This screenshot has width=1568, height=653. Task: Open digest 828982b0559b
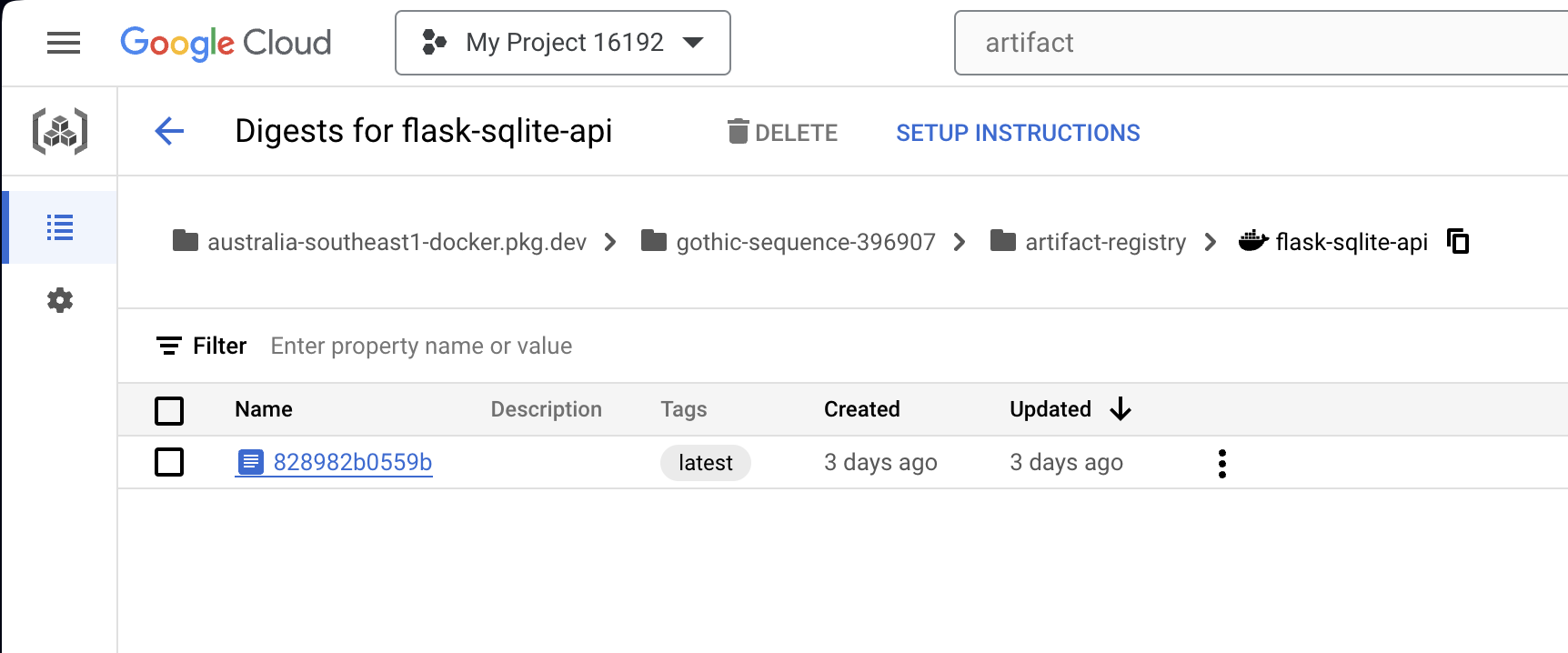pyautogui.click(x=352, y=462)
